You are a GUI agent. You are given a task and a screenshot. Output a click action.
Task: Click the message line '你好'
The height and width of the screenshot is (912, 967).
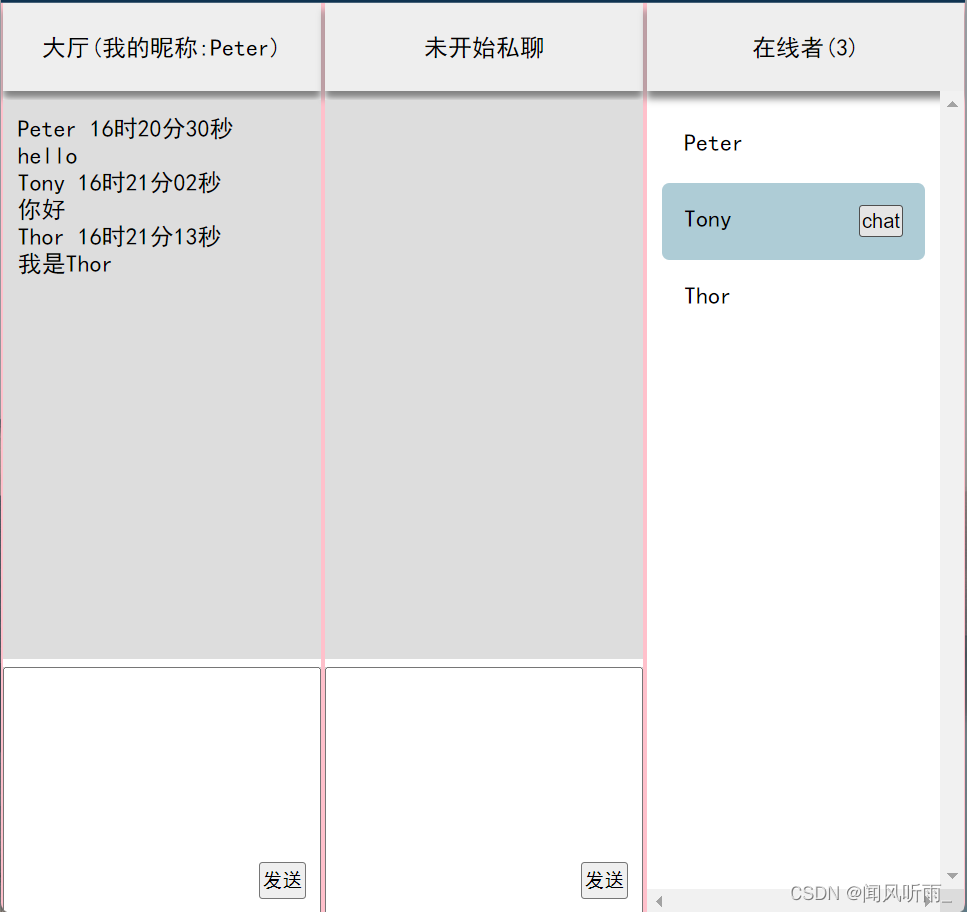coord(41,210)
